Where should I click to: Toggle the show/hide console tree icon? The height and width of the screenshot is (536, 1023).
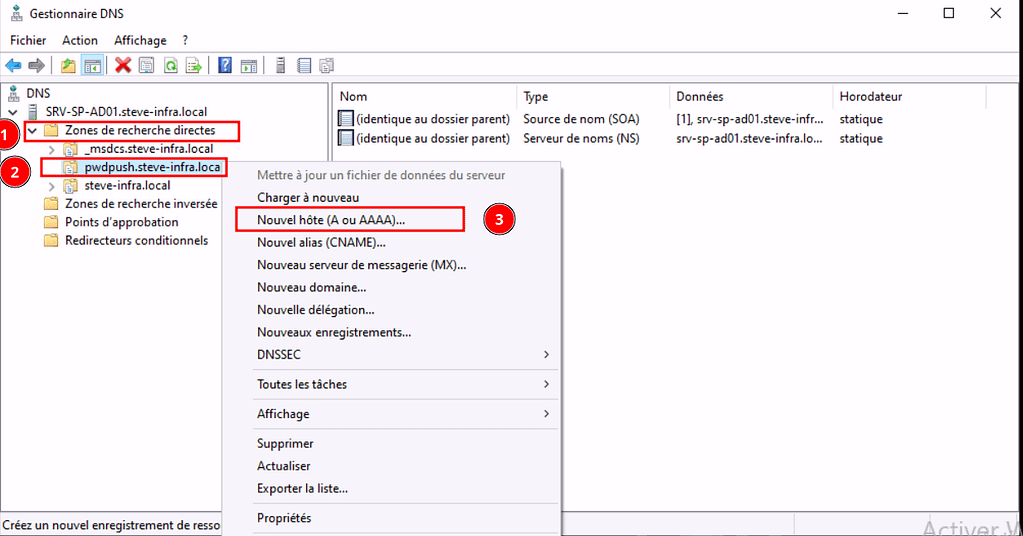92,66
